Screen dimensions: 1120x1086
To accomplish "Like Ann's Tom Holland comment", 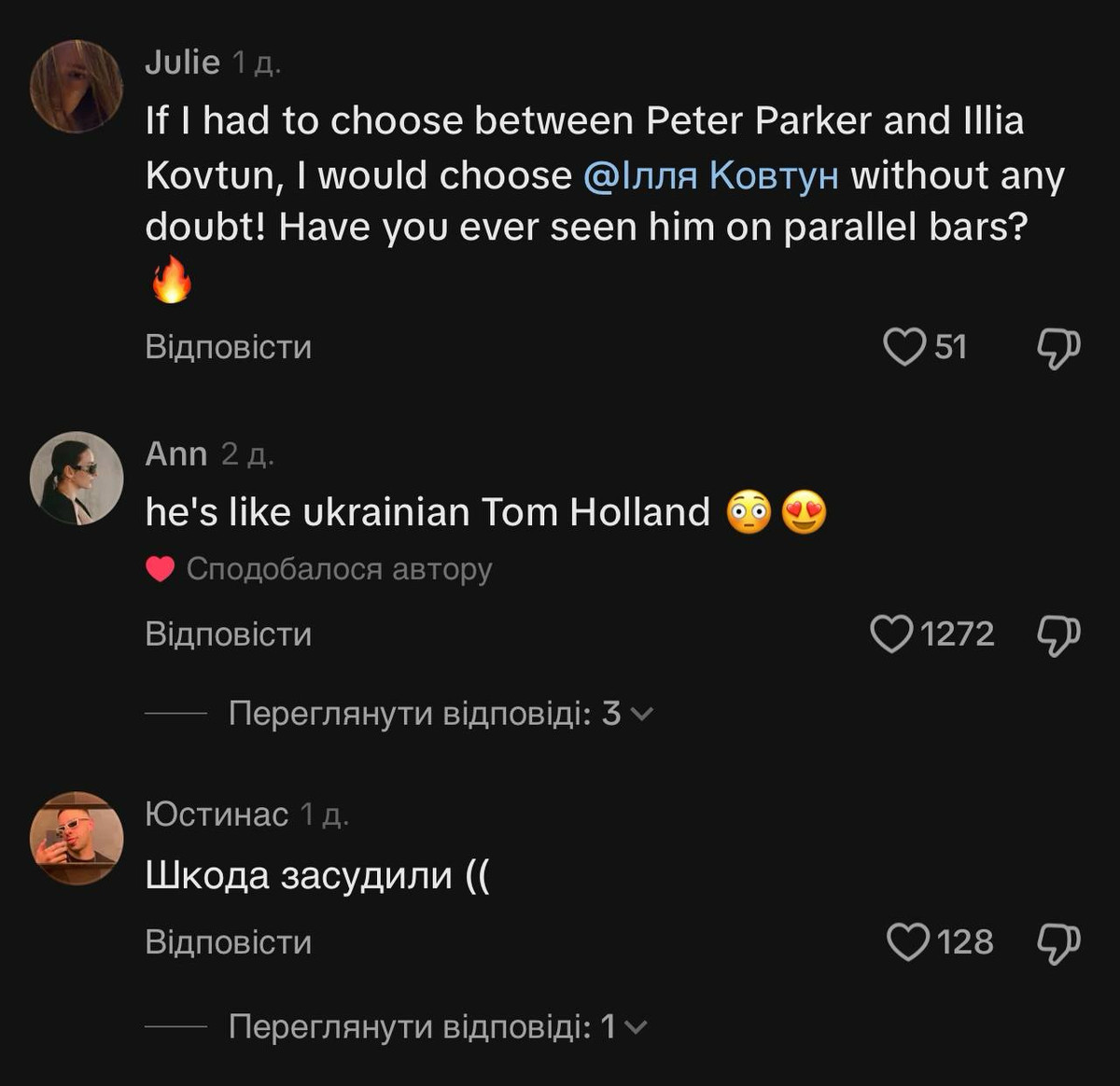I will 891,634.
